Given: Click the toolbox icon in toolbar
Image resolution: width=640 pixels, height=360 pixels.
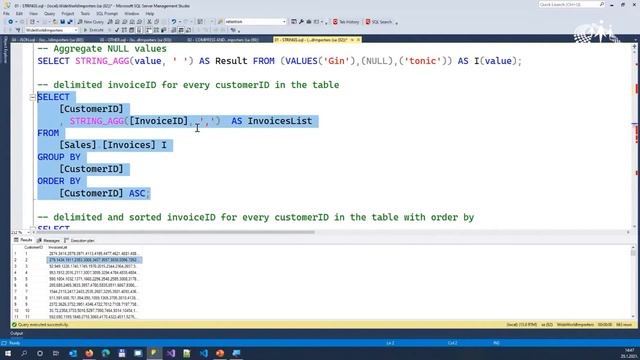Looking at the screenshot, I should click(x=309, y=22).
